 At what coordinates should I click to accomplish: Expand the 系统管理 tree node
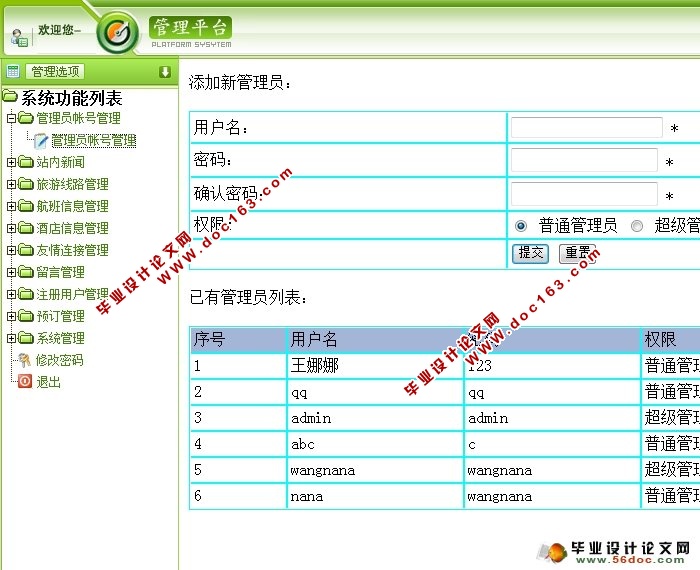[12, 338]
